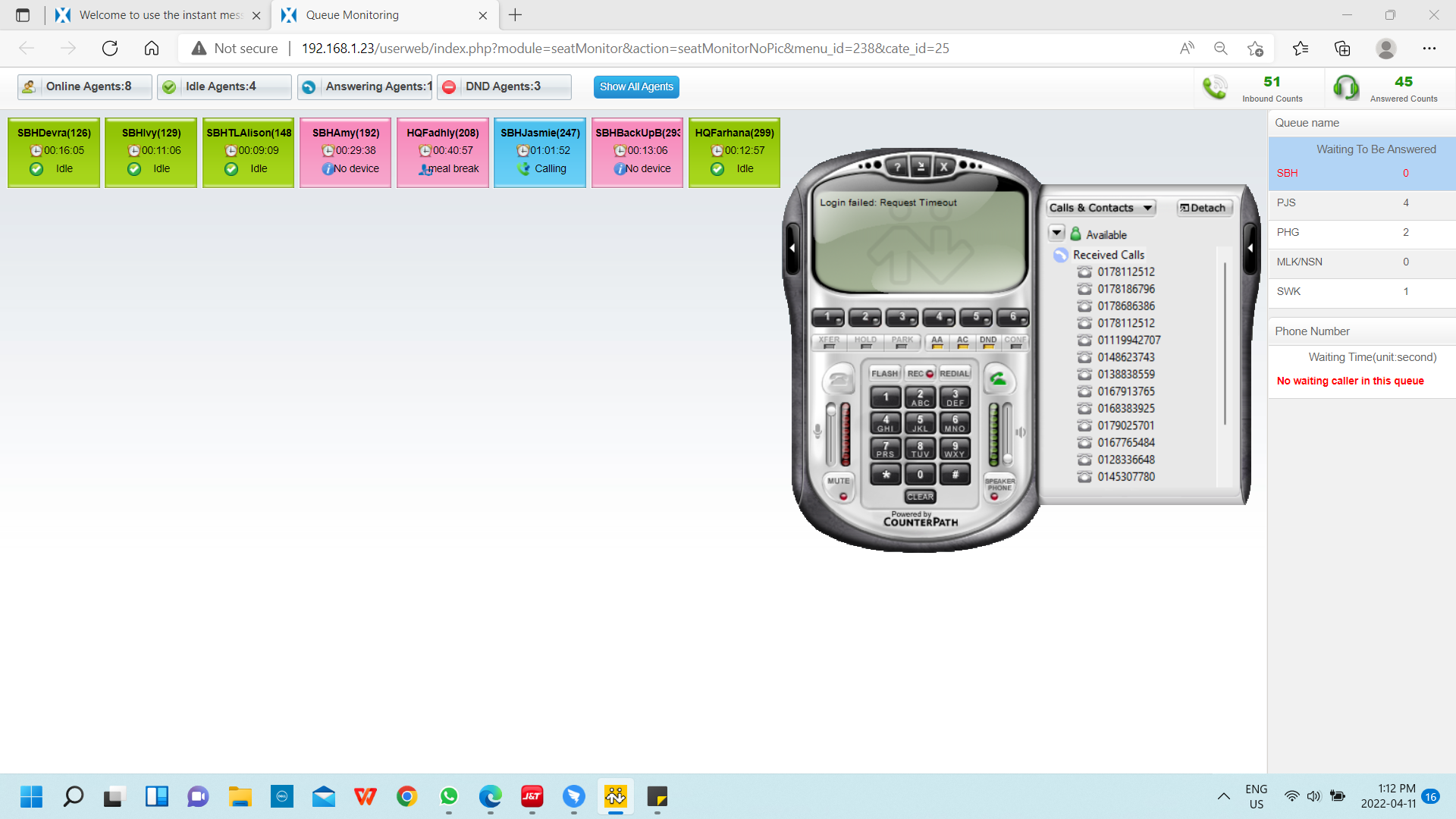The image size is (1456, 819).
Task: Click the Inbound Counts phone icon
Action: click(x=1215, y=88)
